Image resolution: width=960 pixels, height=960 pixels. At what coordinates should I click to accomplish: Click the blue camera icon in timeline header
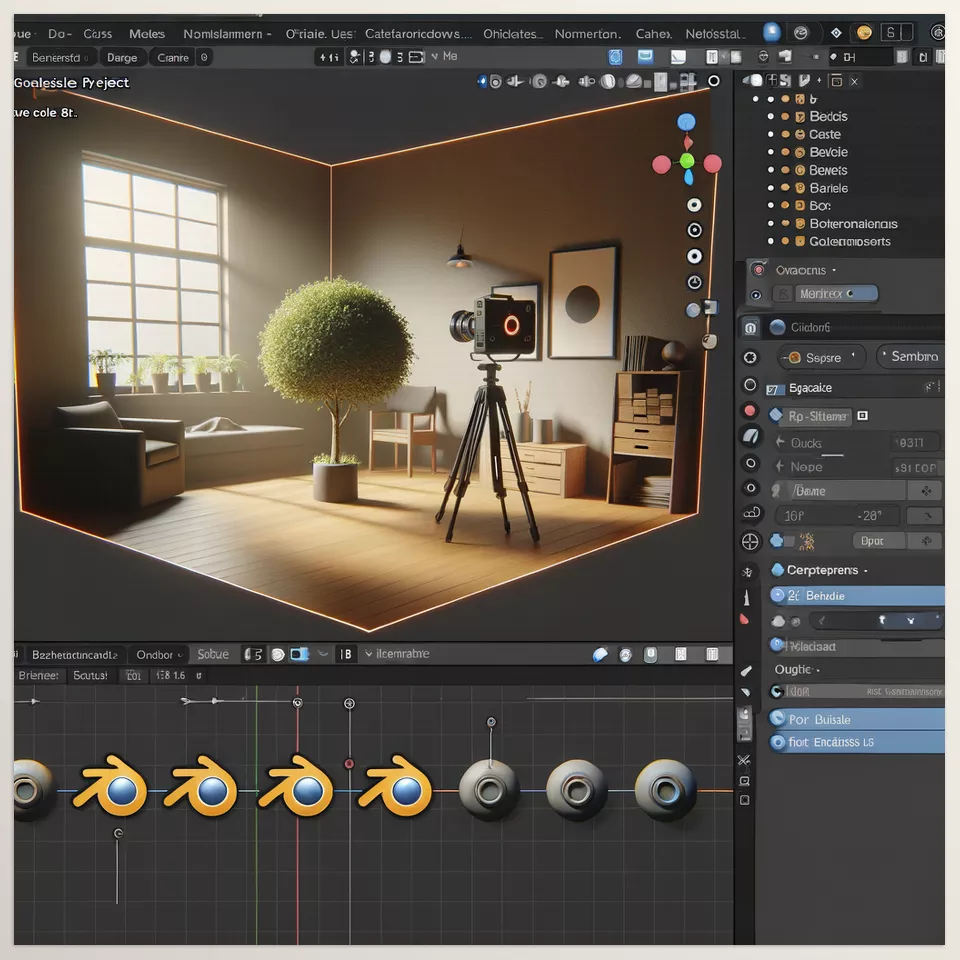[x=299, y=654]
